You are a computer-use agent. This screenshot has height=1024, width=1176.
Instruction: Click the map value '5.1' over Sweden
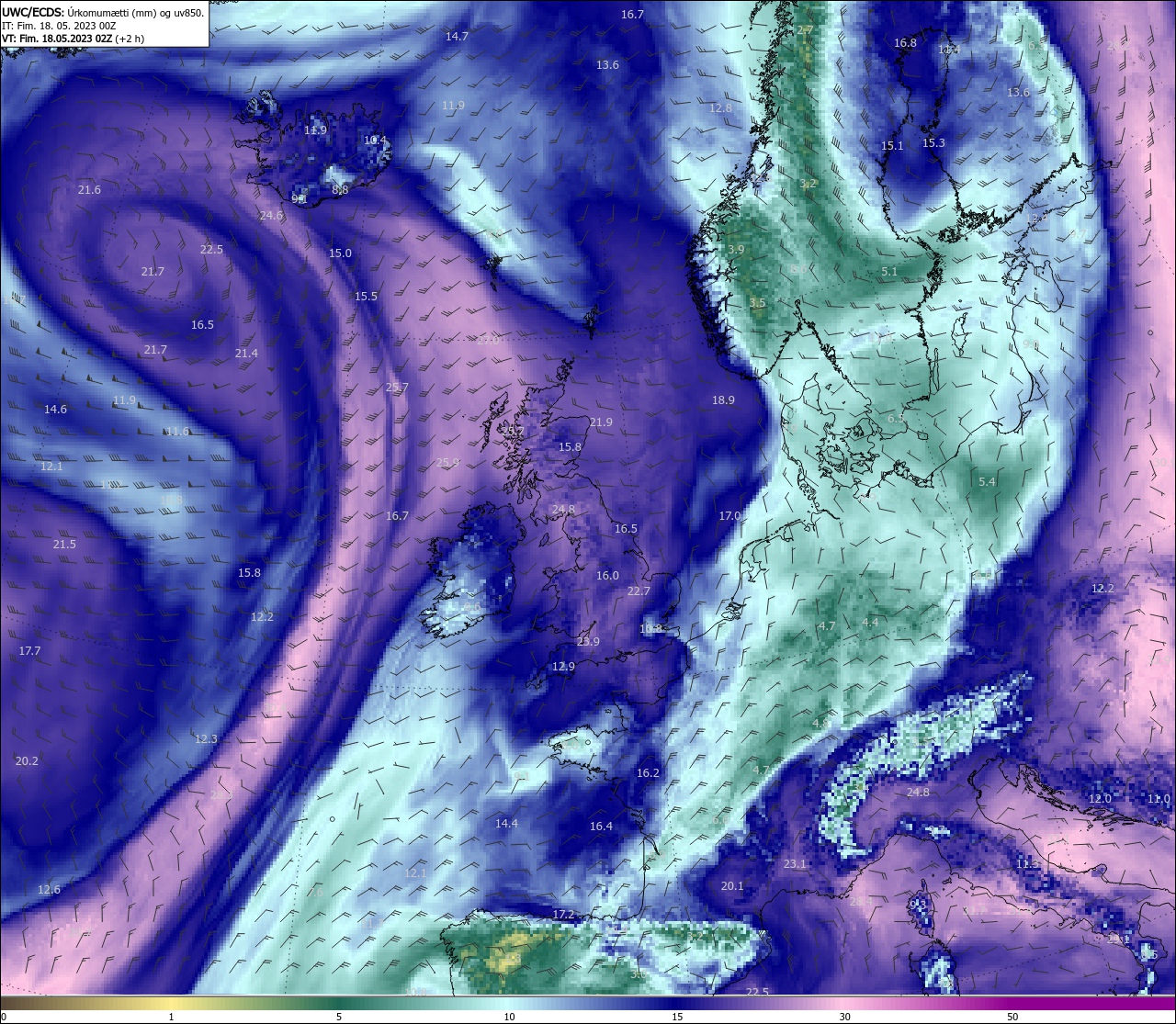[888, 272]
